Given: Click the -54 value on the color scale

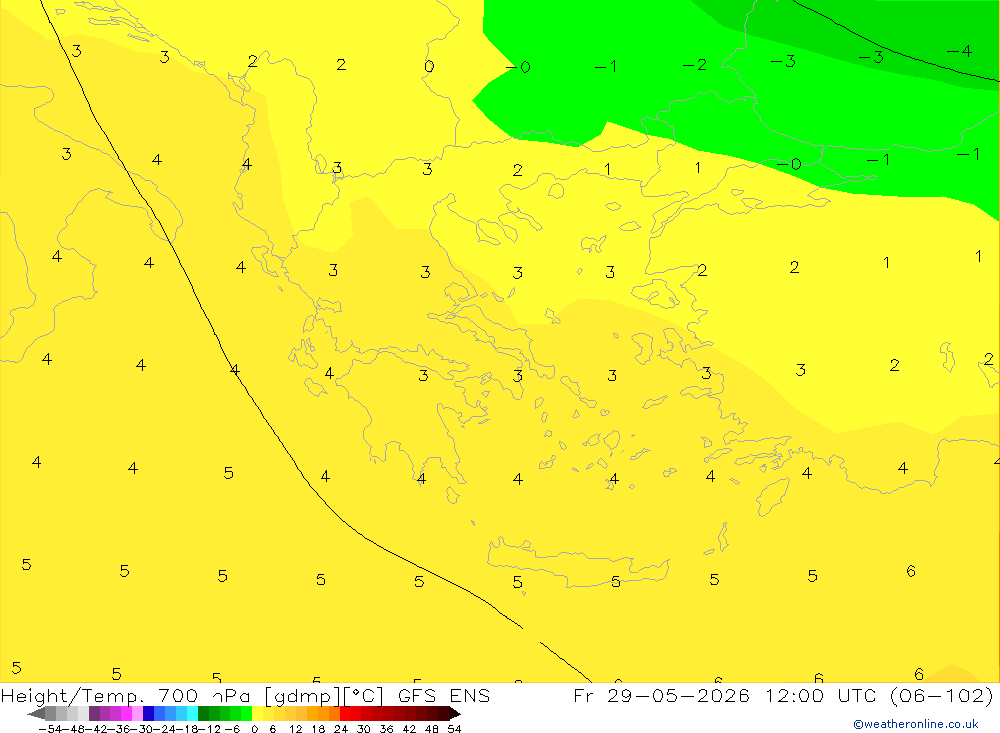Looking at the screenshot, I should [x=50, y=729].
